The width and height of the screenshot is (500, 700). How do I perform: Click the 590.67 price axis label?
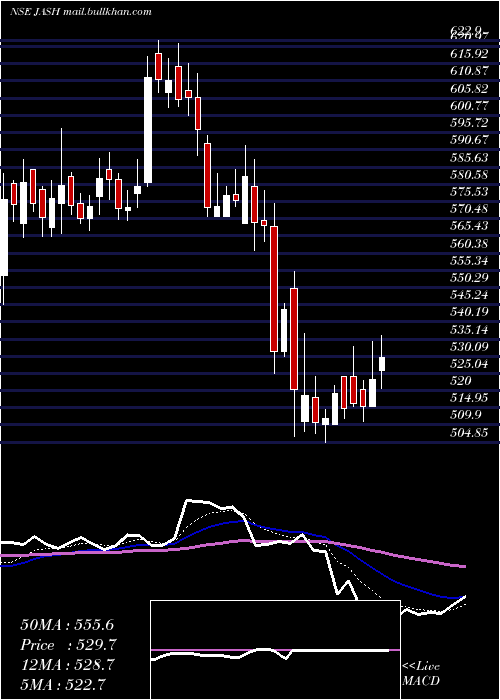[x=468, y=140]
